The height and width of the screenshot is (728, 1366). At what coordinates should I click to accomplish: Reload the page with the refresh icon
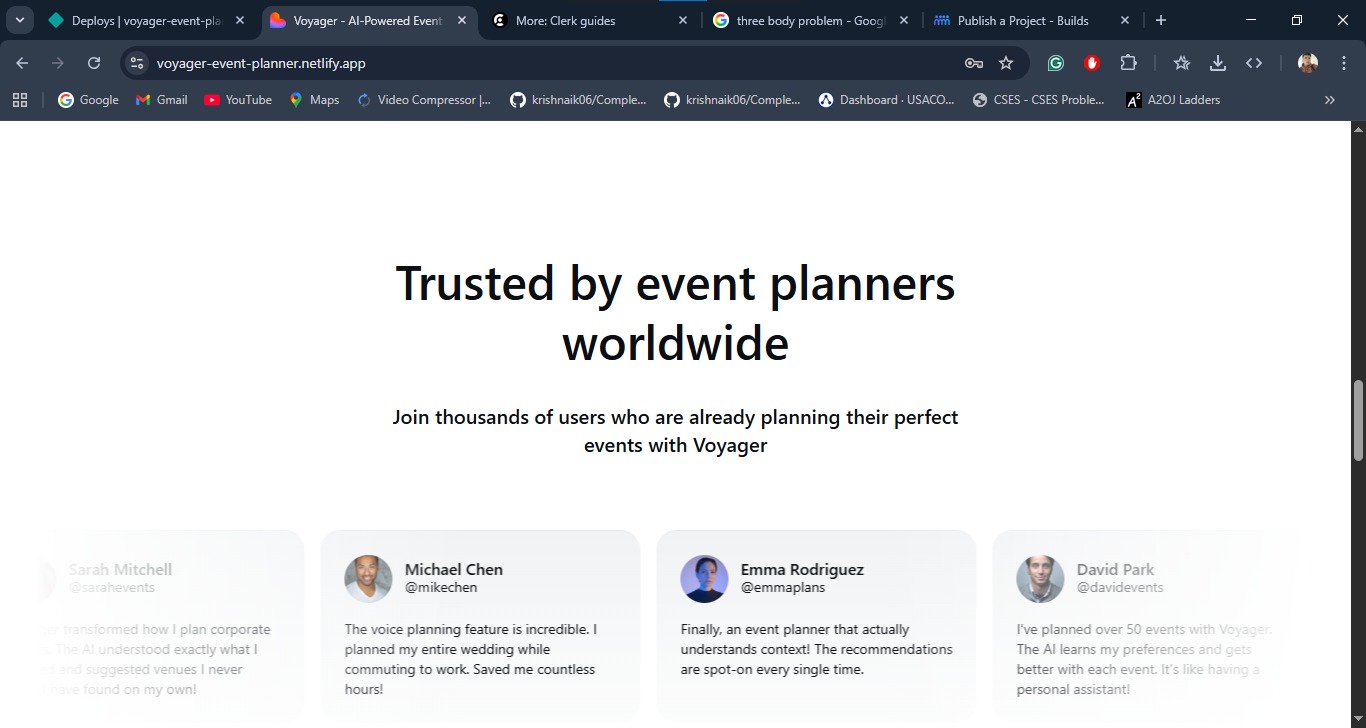94,63
